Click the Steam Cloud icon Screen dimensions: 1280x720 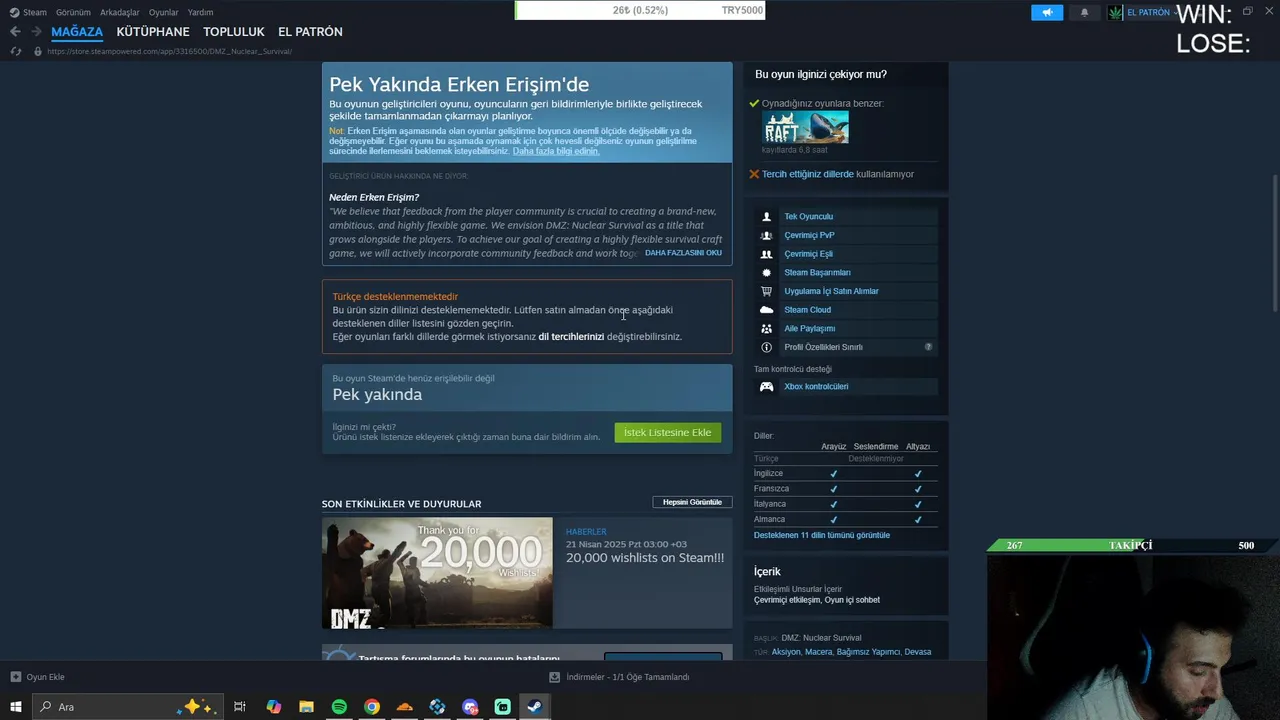point(767,310)
